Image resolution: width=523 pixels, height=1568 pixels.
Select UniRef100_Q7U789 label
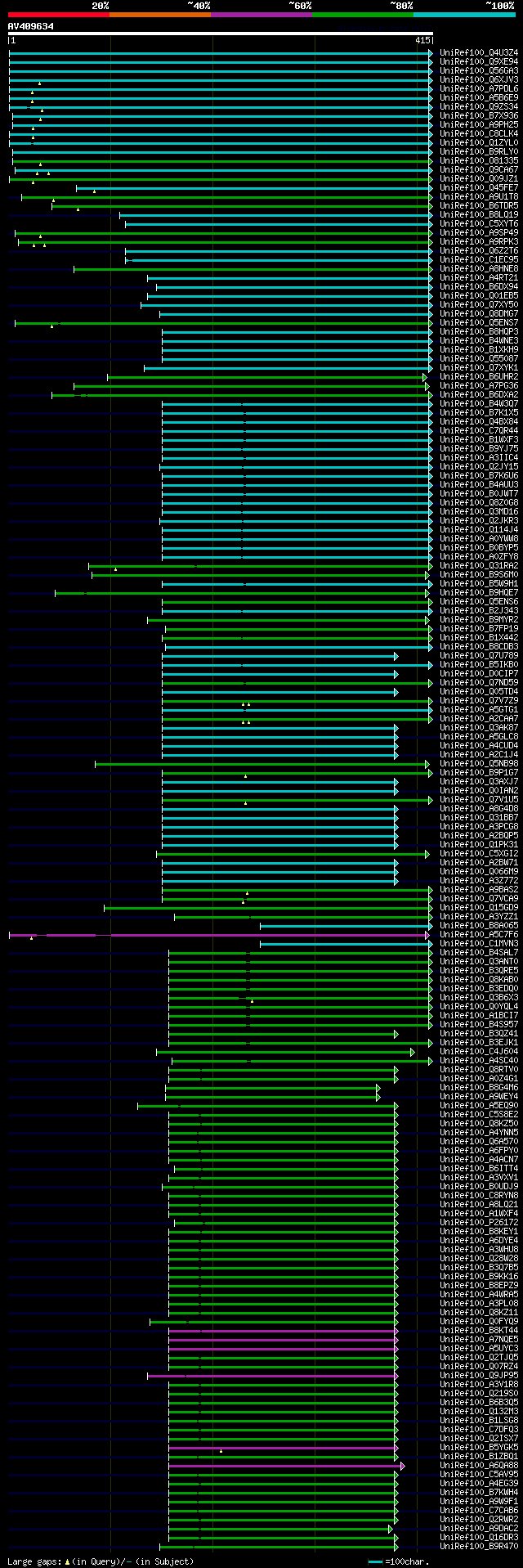tap(479, 656)
